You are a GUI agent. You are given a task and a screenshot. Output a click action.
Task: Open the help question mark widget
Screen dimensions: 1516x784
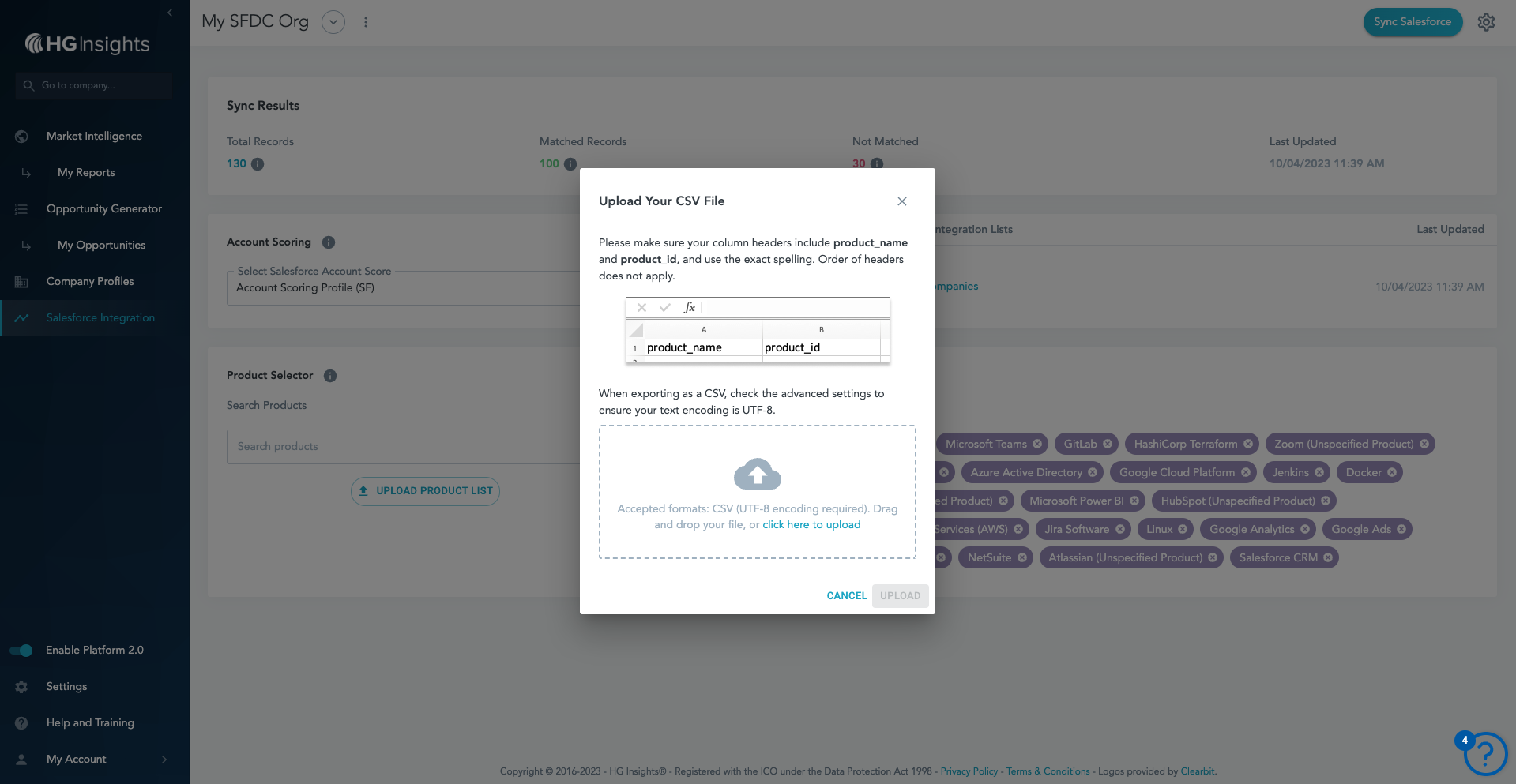click(1484, 754)
